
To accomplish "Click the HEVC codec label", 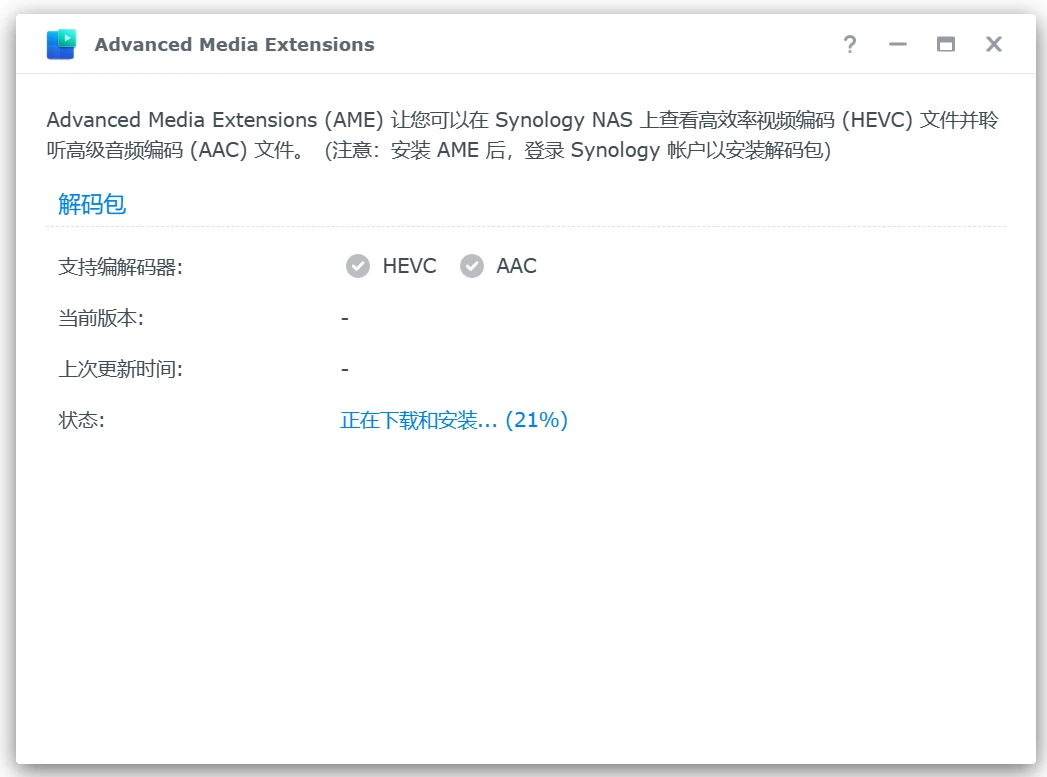I will (x=409, y=266).
